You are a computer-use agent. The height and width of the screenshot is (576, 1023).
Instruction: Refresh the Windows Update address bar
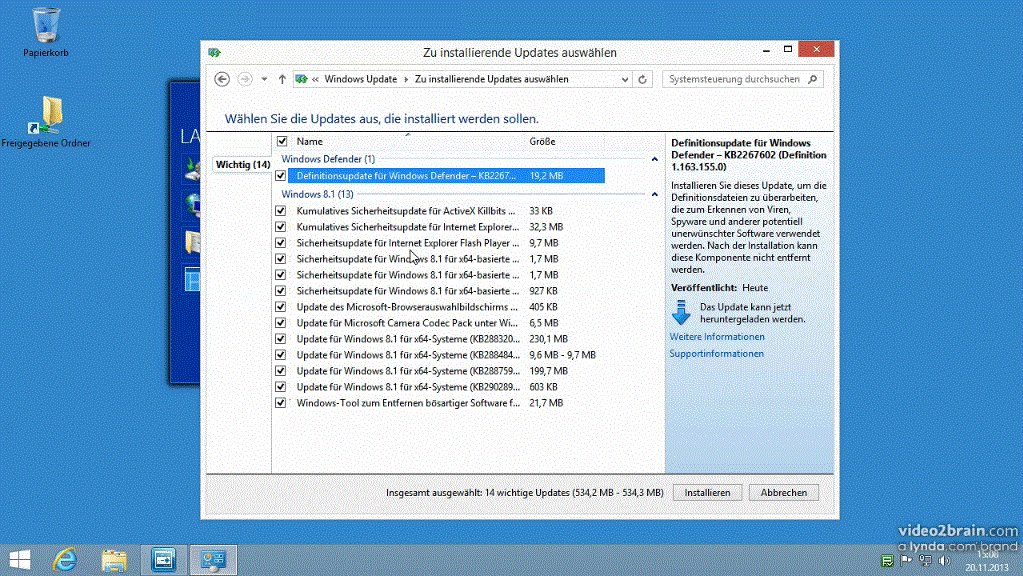(642, 79)
